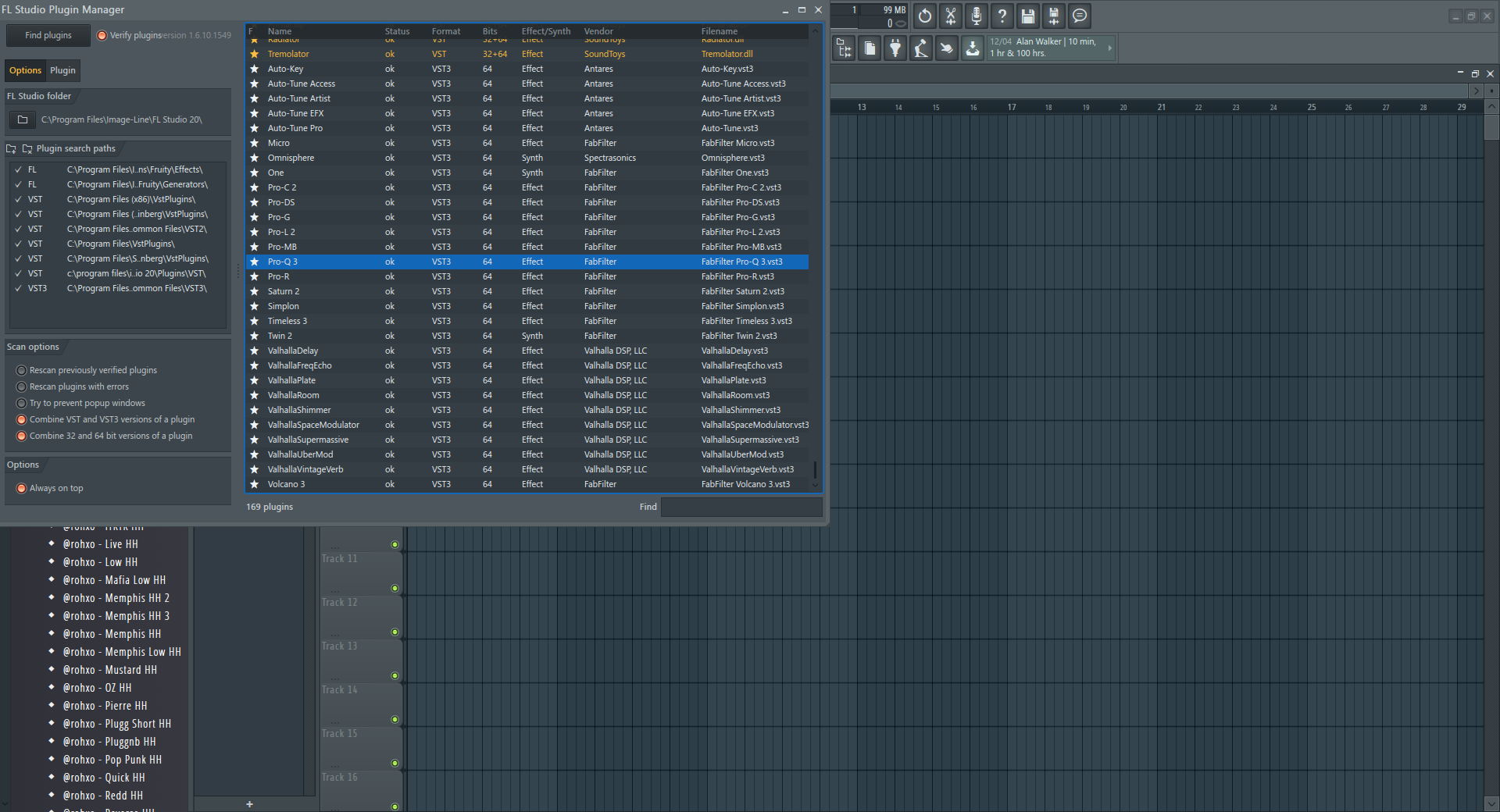
Task: Open the undo history icon
Action: pos(925,16)
